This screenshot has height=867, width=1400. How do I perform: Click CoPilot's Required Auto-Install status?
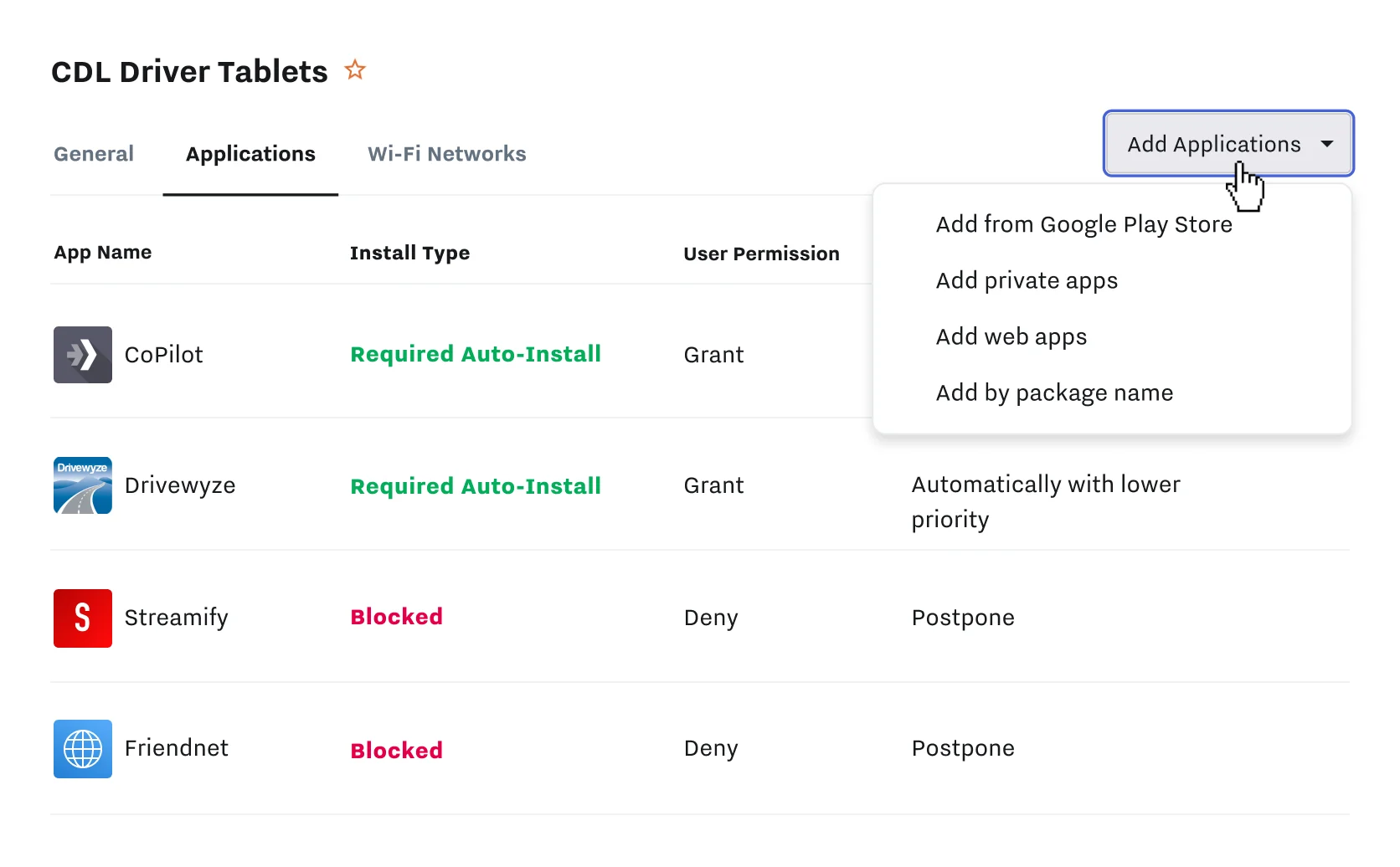click(x=476, y=354)
